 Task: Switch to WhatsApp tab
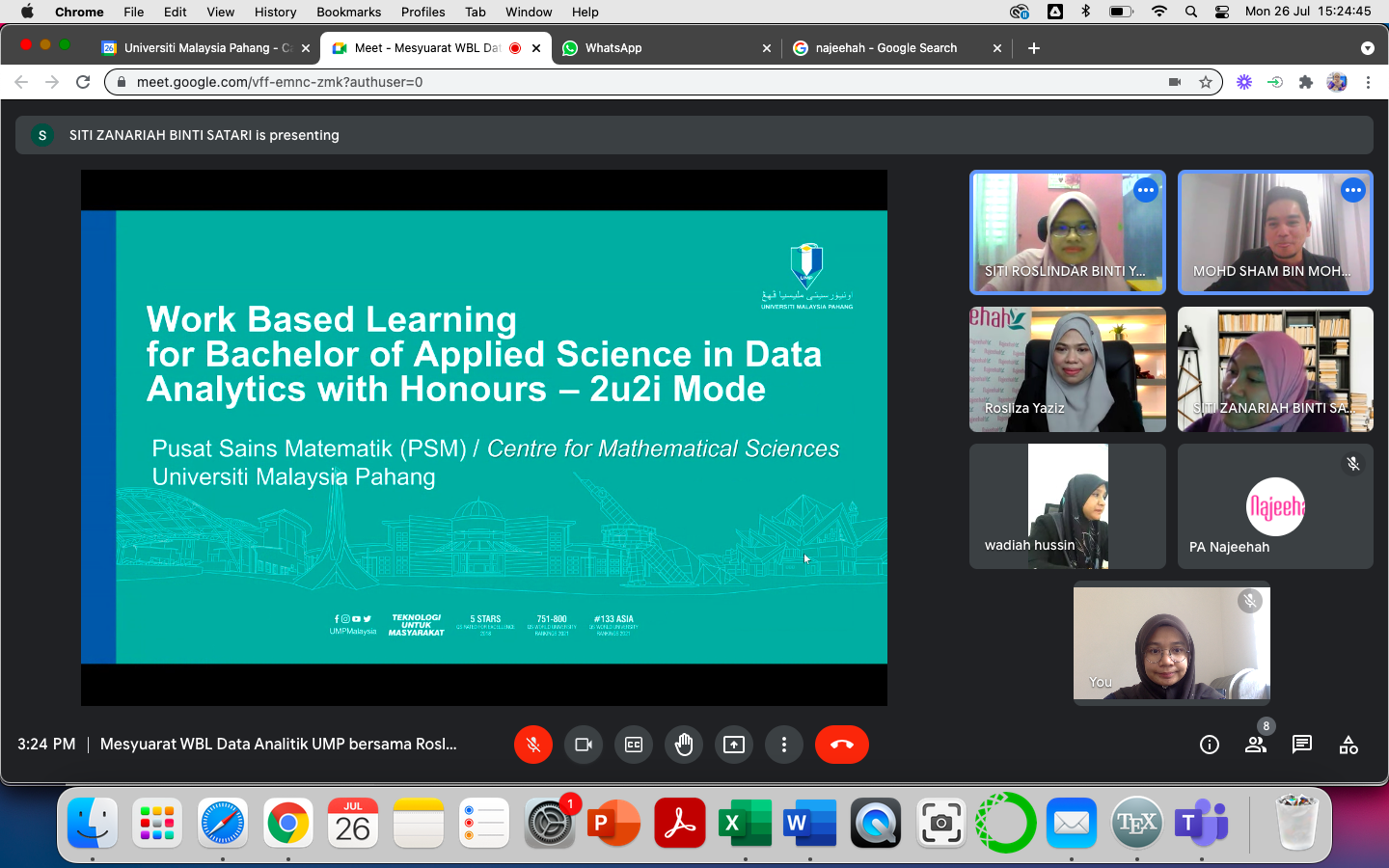[x=666, y=48]
